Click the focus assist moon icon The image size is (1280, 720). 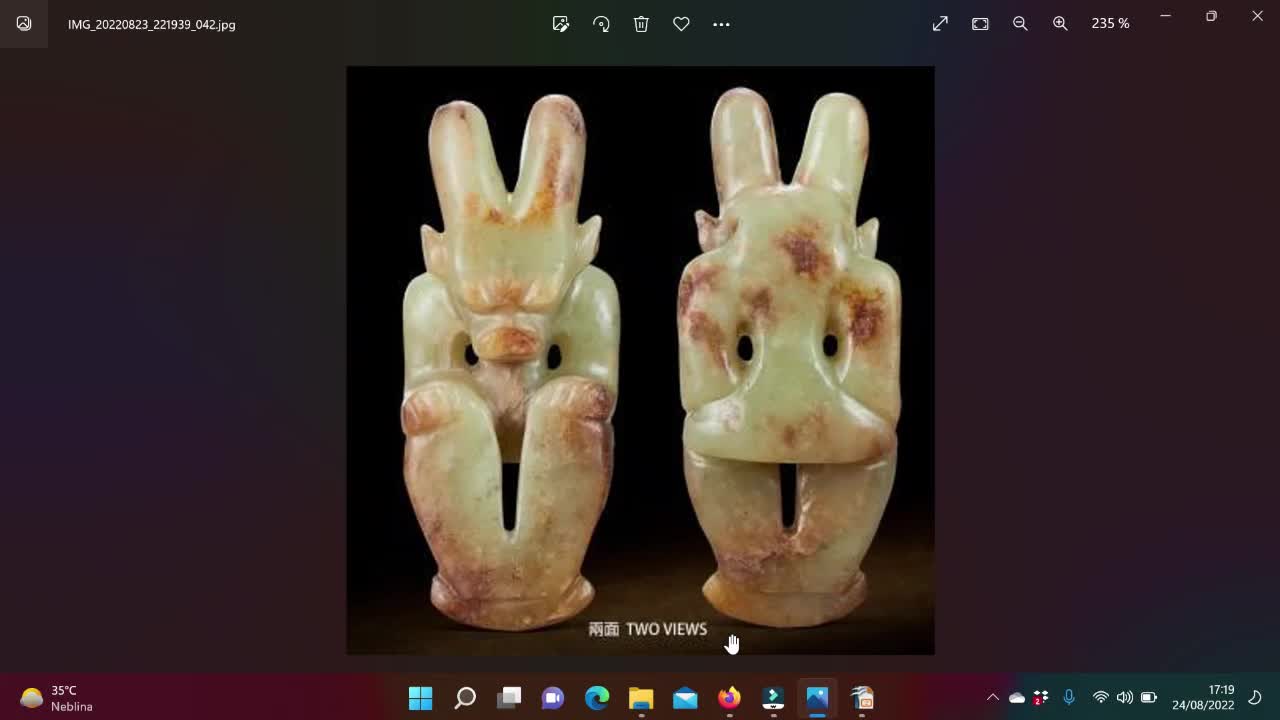pos(1255,697)
